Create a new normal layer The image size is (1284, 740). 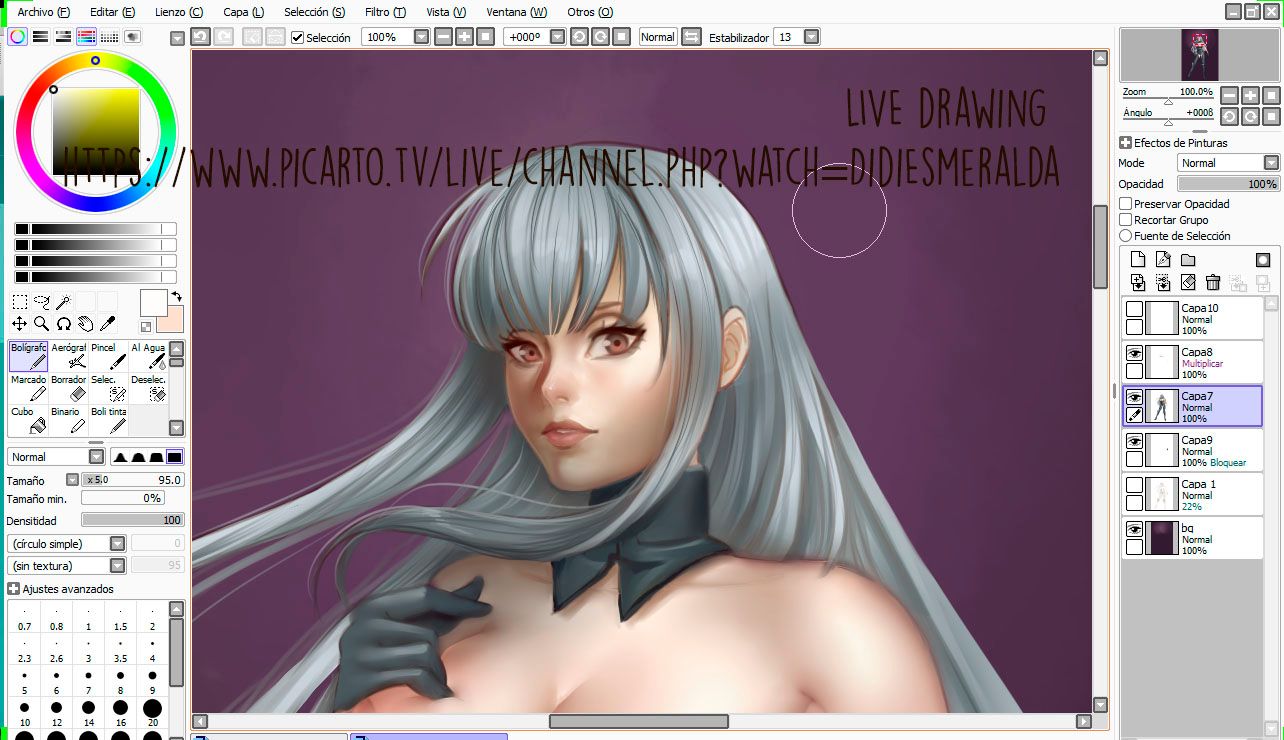1138,260
